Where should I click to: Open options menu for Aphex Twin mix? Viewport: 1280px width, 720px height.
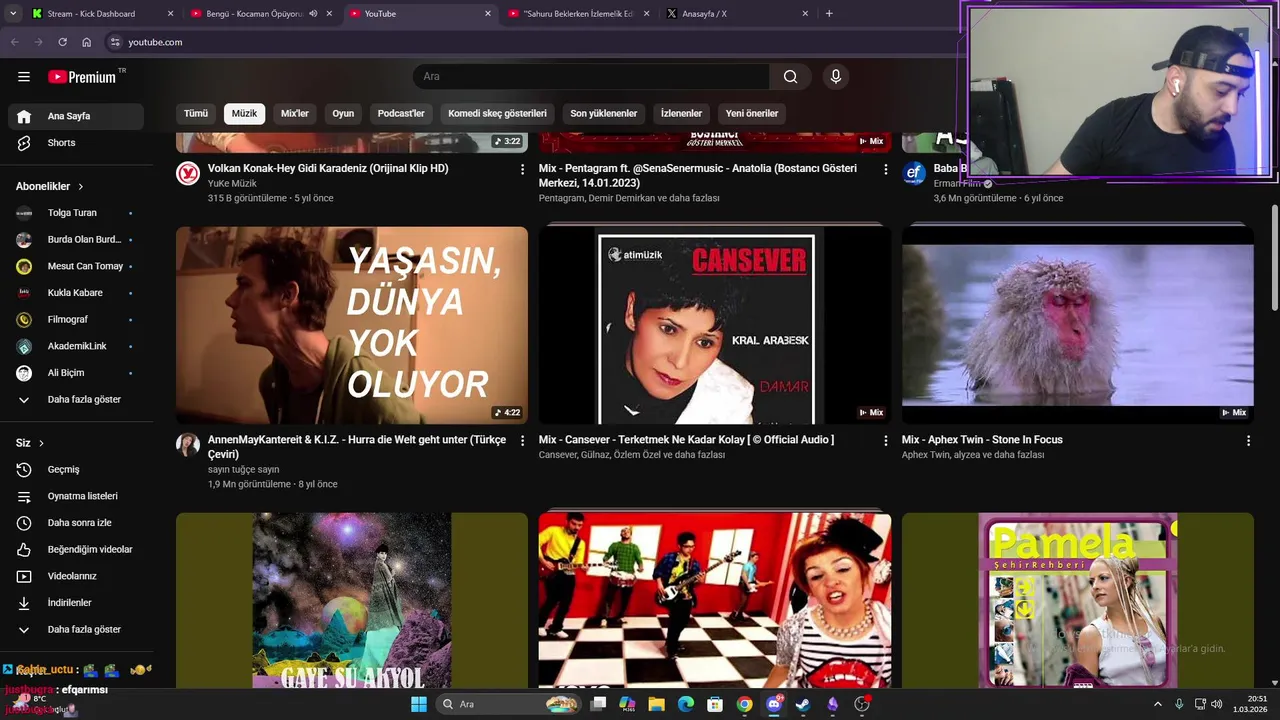click(1248, 441)
